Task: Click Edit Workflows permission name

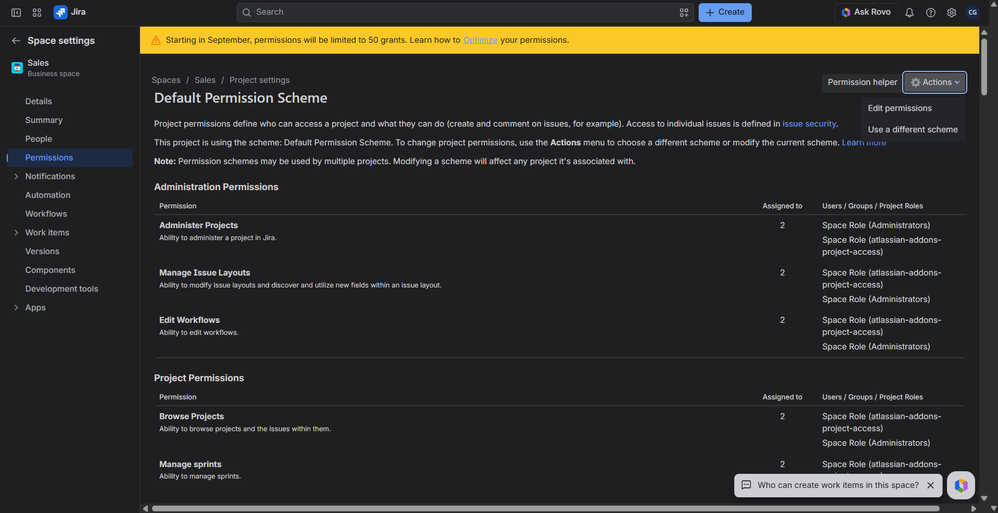Action: pyautogui.click(x=189, y=320)
